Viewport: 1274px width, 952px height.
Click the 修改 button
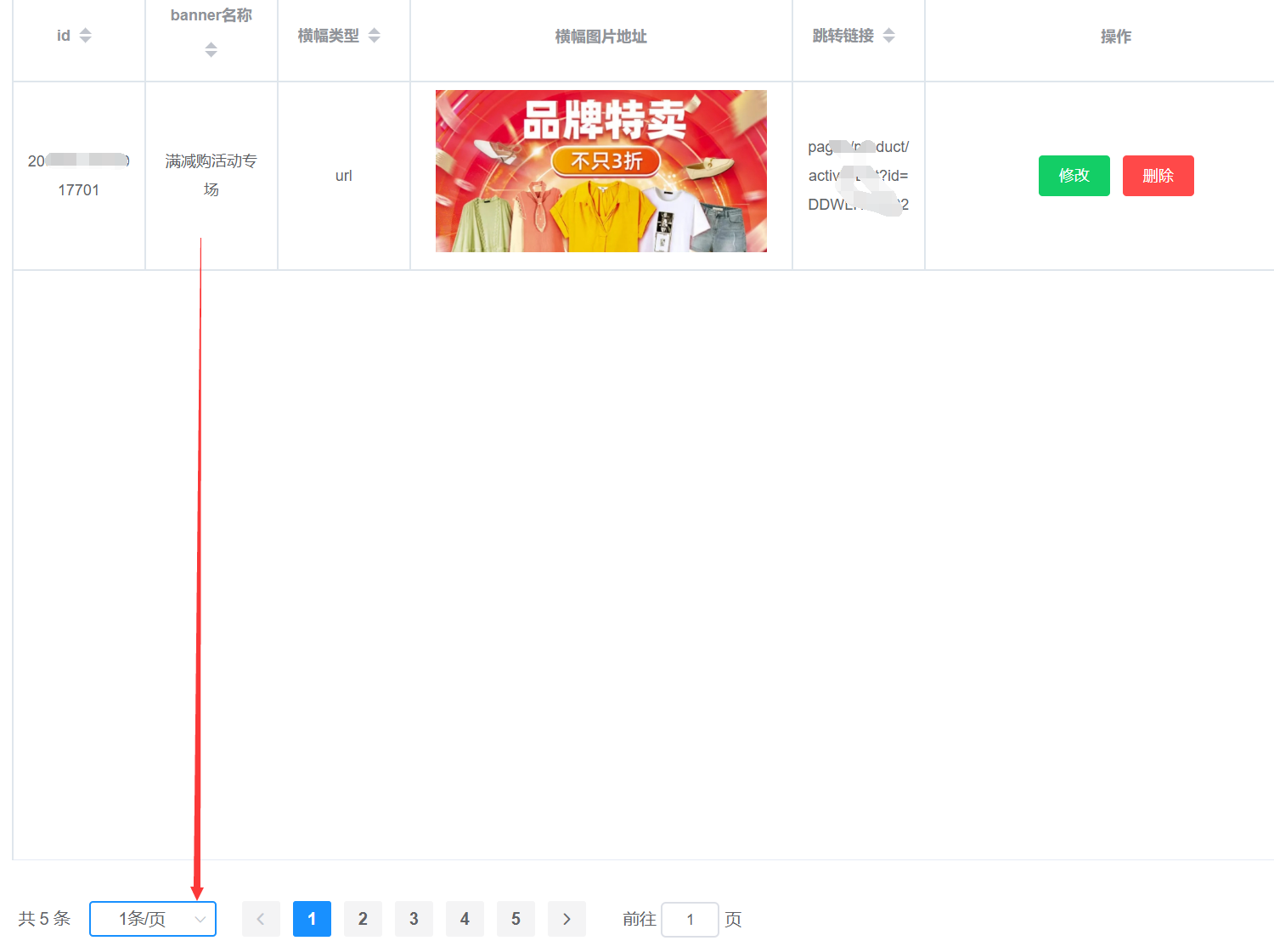(x=1074, y=176)
